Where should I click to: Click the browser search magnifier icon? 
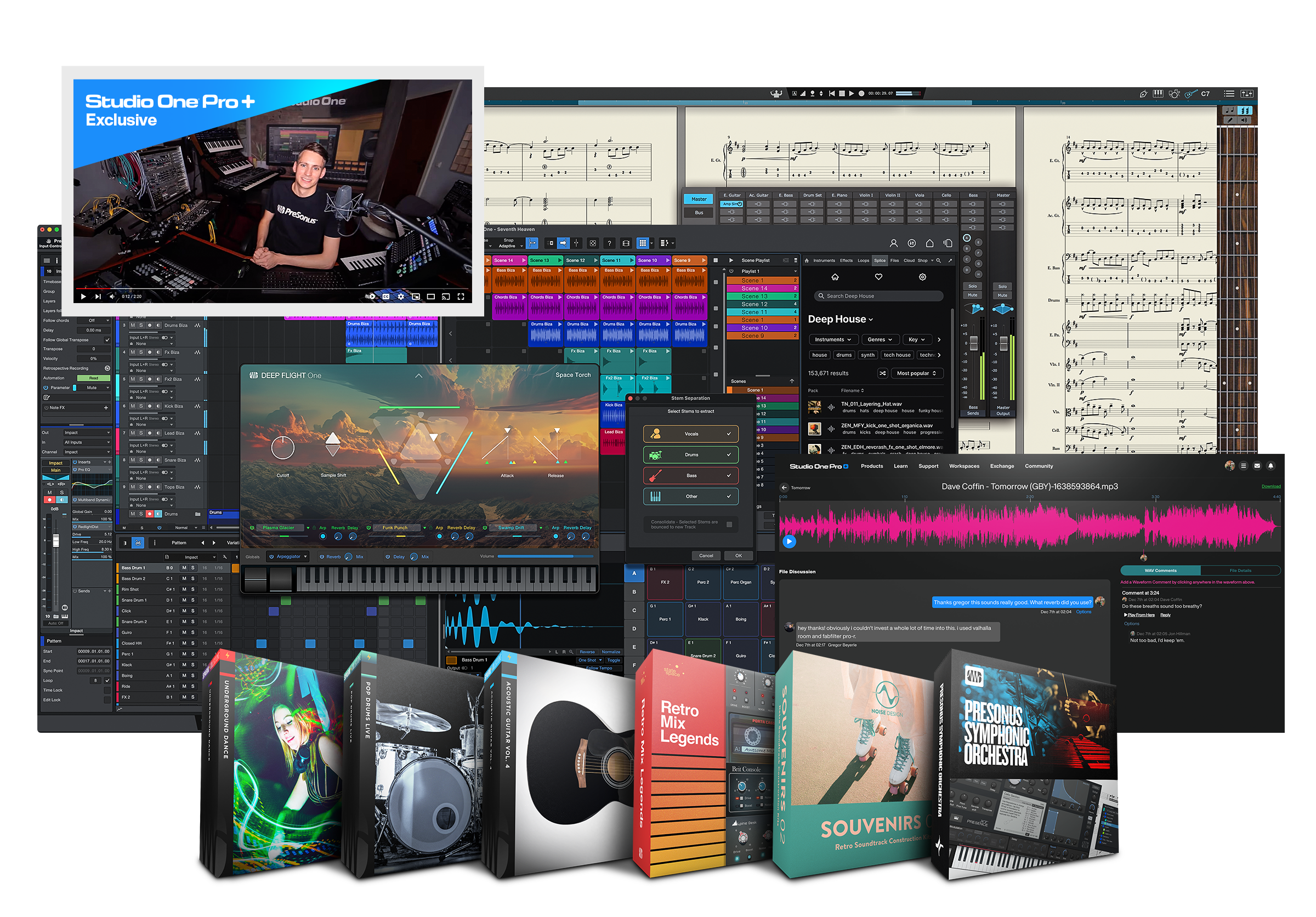tap(938, 260)
